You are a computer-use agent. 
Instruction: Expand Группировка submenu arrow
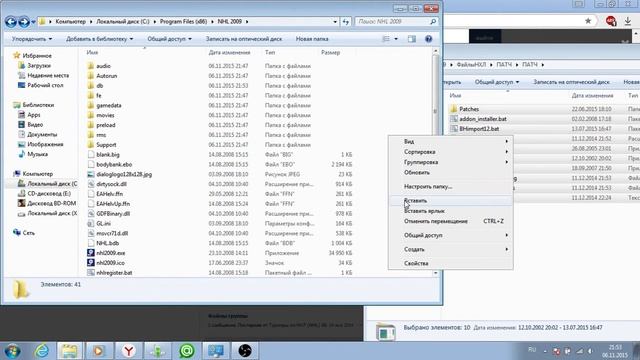pyautogui.click(x=507, y=162)
